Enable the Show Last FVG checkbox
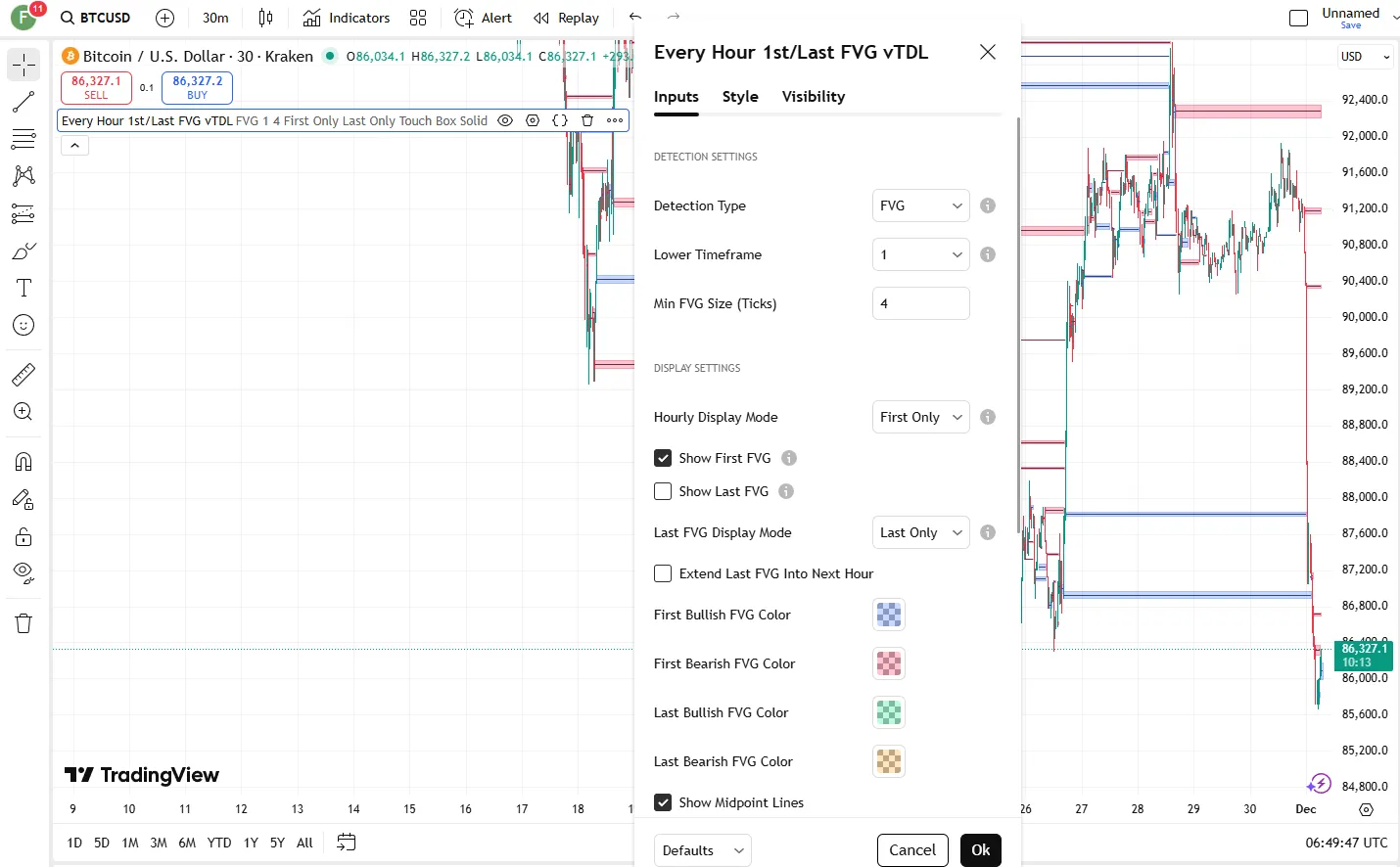The height and width of the screenshot is (867, 1400). tap(663, 491)
